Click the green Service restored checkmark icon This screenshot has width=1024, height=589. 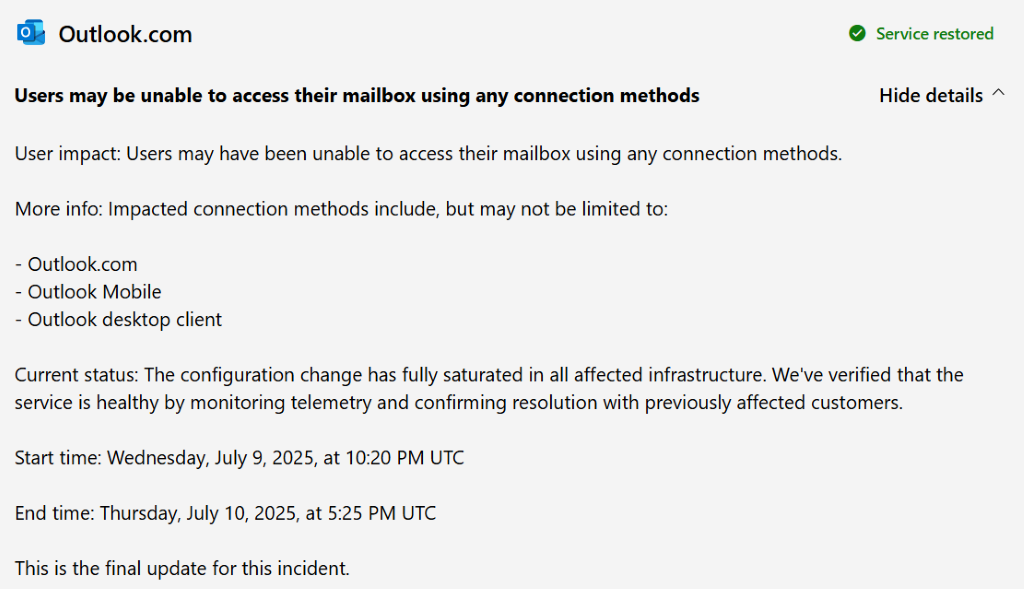coord(857,34)
